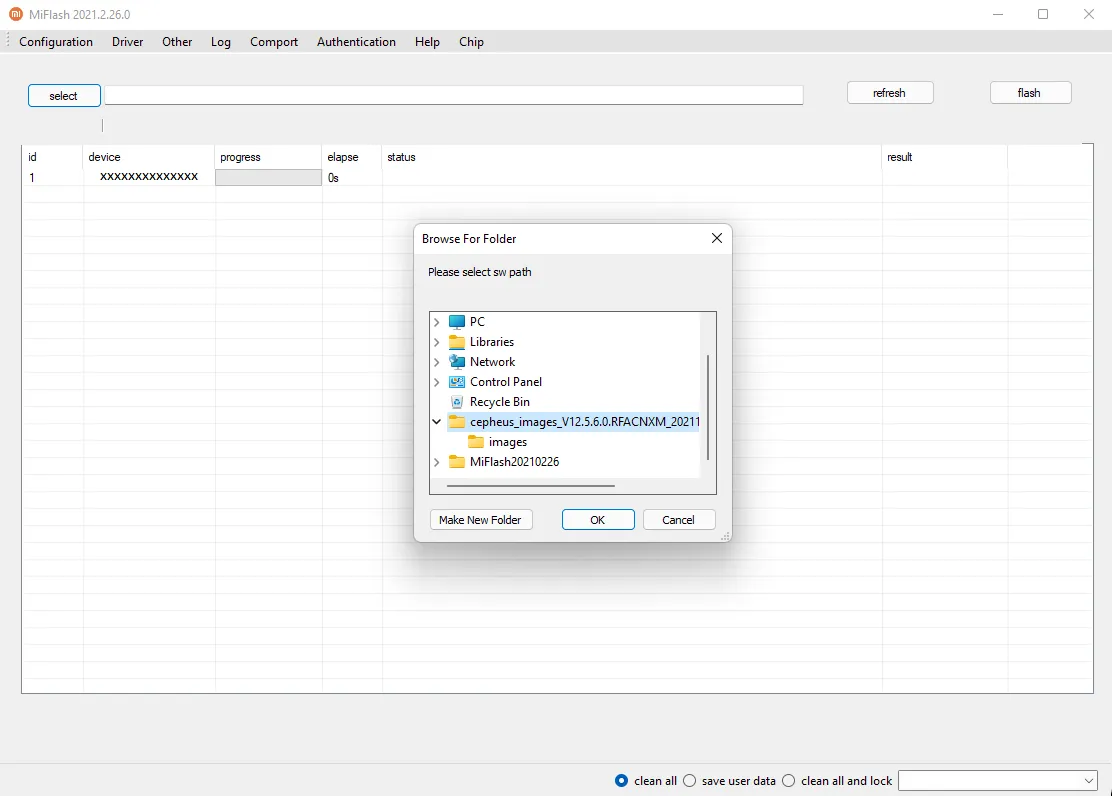Viewport: 1112px width, 796px height.
Task: Click the Control Panel icon
Action: point(457,382)
